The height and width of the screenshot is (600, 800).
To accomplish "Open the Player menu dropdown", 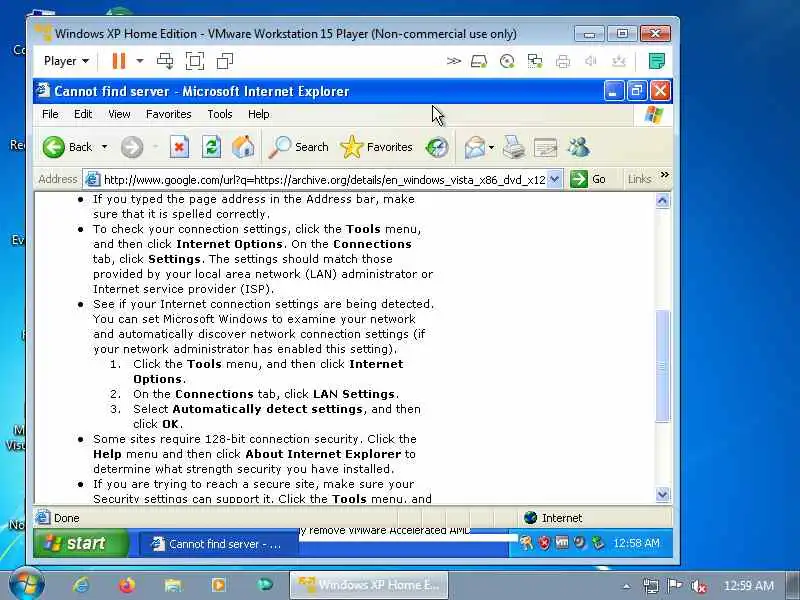I will point(66,61).
